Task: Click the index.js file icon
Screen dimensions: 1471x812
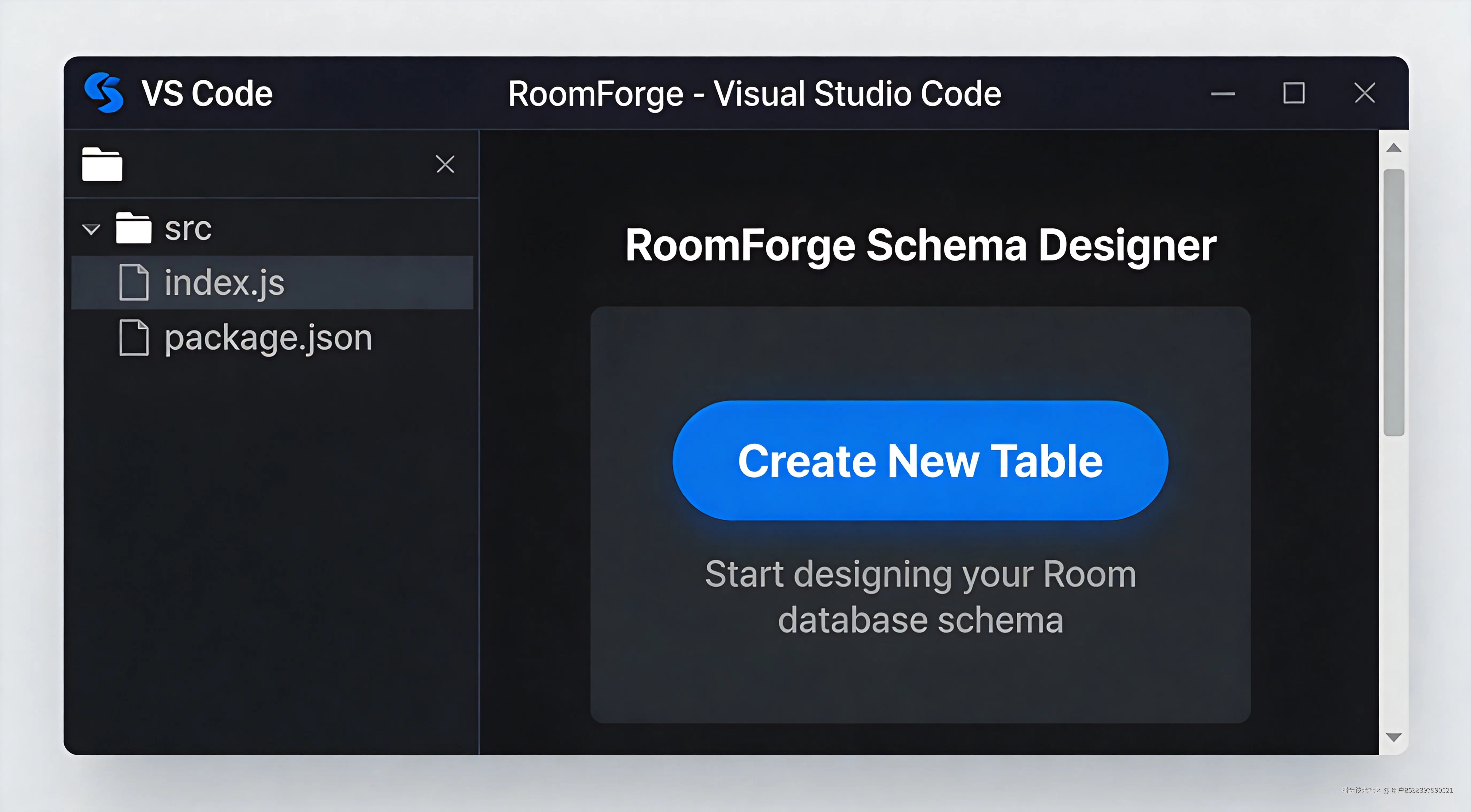Action: coord(134,282)
